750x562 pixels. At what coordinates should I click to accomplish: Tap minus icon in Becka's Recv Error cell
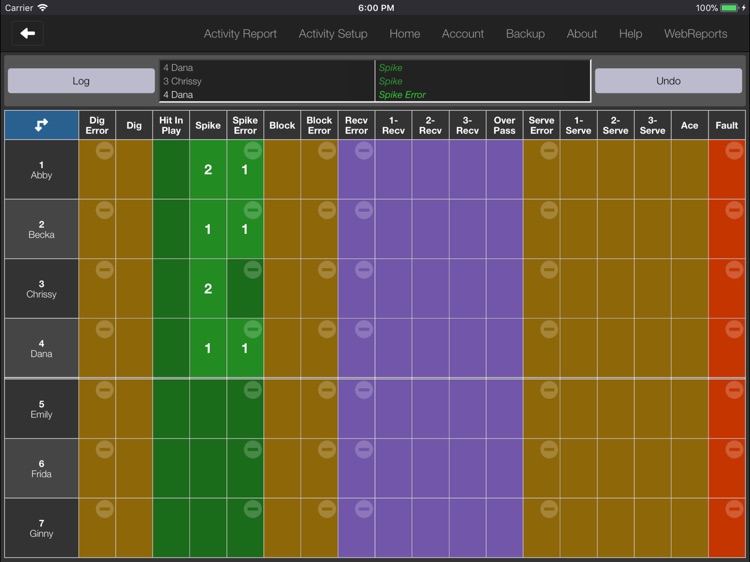(364, 210)
